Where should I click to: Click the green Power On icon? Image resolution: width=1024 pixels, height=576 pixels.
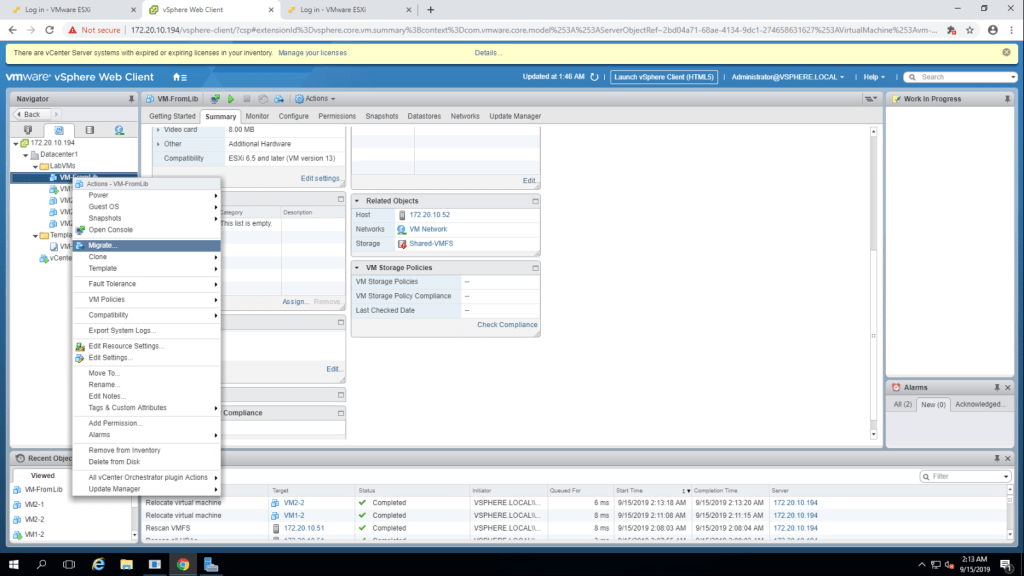[x=230, y=99]
